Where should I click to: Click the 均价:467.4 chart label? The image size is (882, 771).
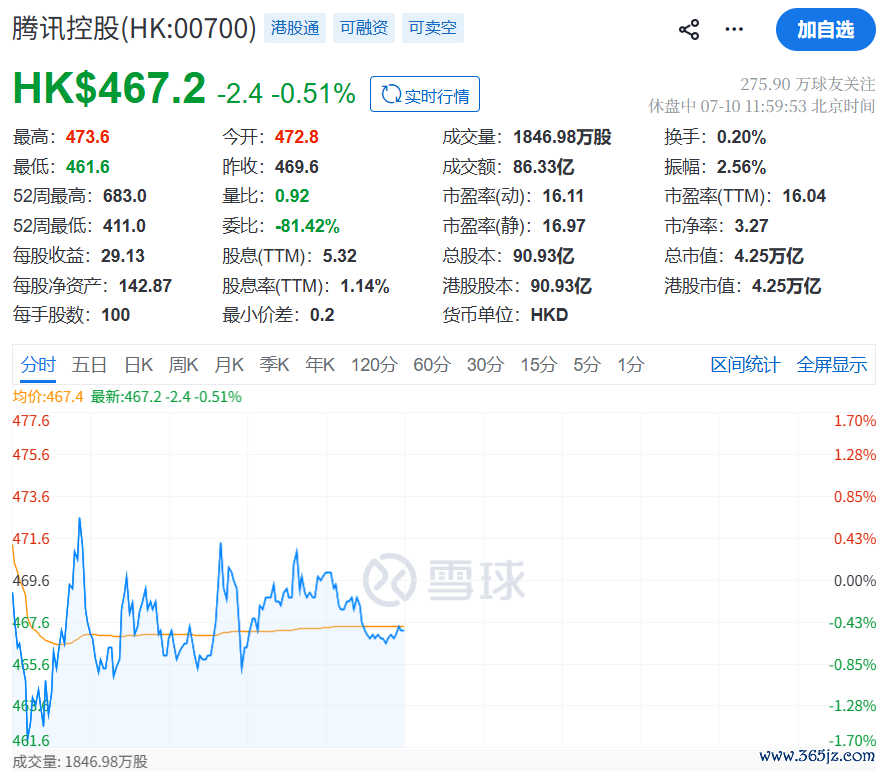pyautogui.click(x=48, y=396)
